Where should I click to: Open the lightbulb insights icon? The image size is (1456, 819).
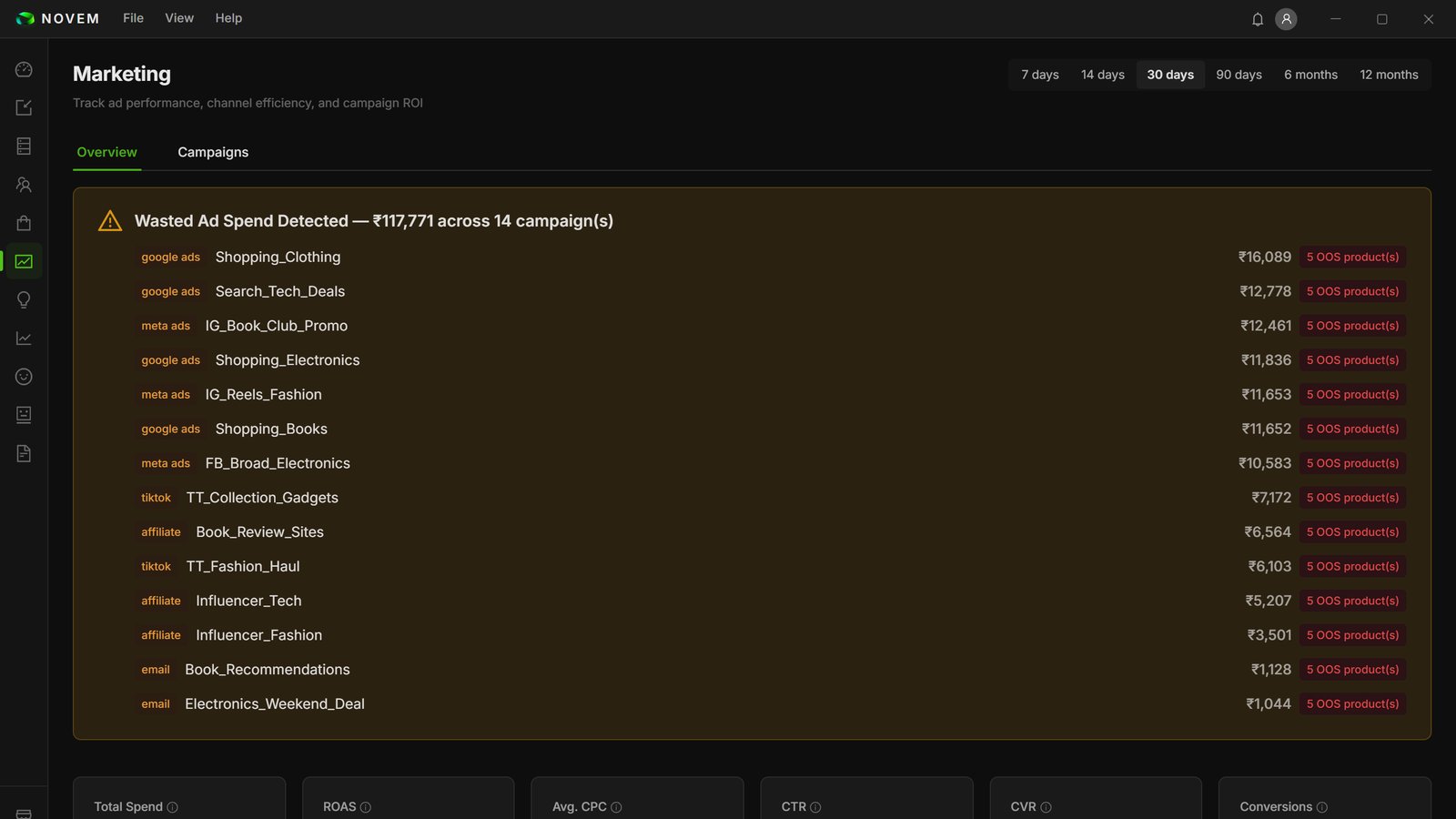[24, 300]
